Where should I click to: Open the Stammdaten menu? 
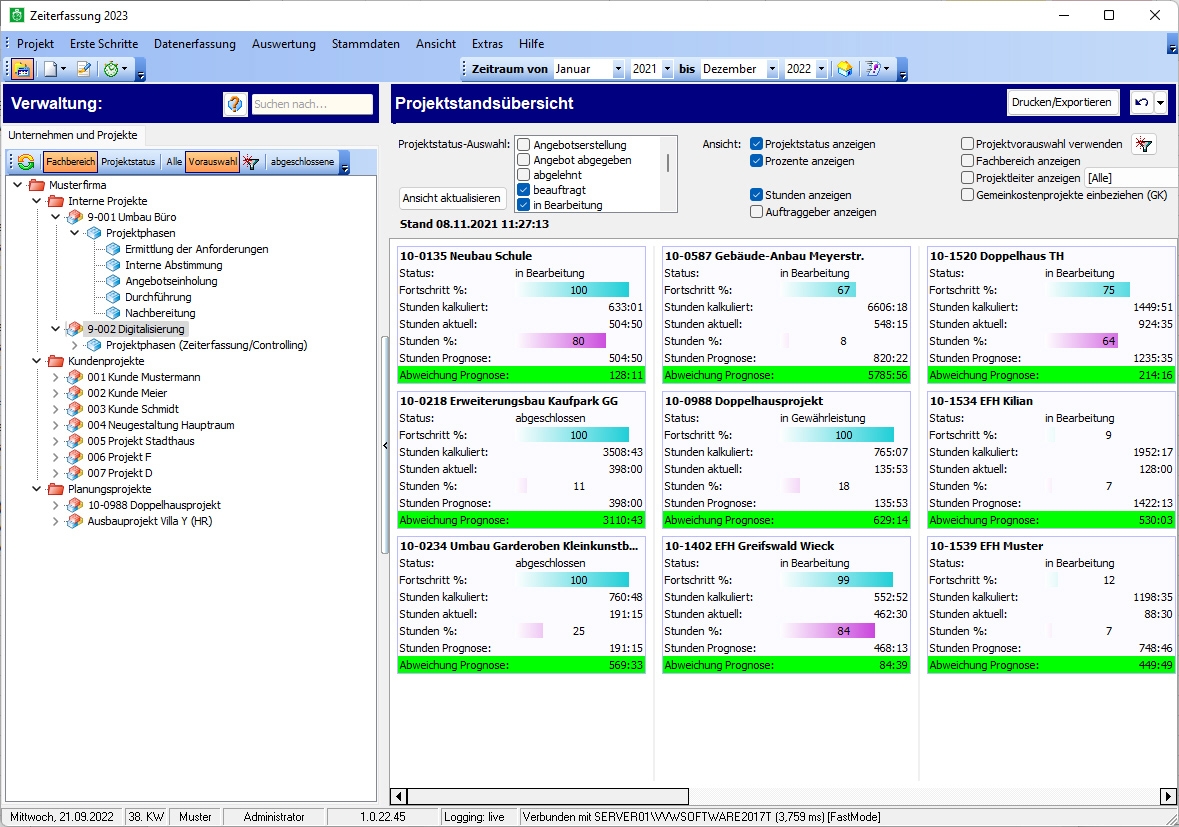pyautogui.click(x=365, y=44)
